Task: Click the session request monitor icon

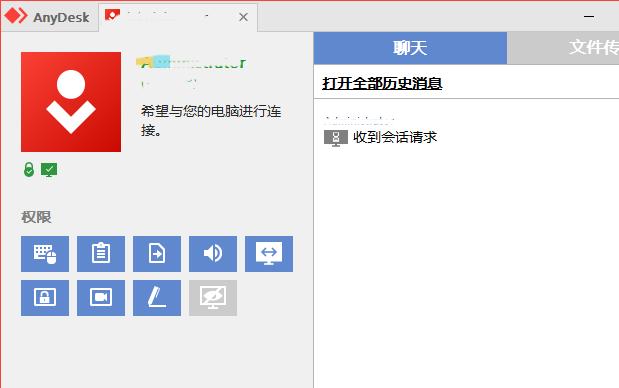Action: [x=336, y=138]
